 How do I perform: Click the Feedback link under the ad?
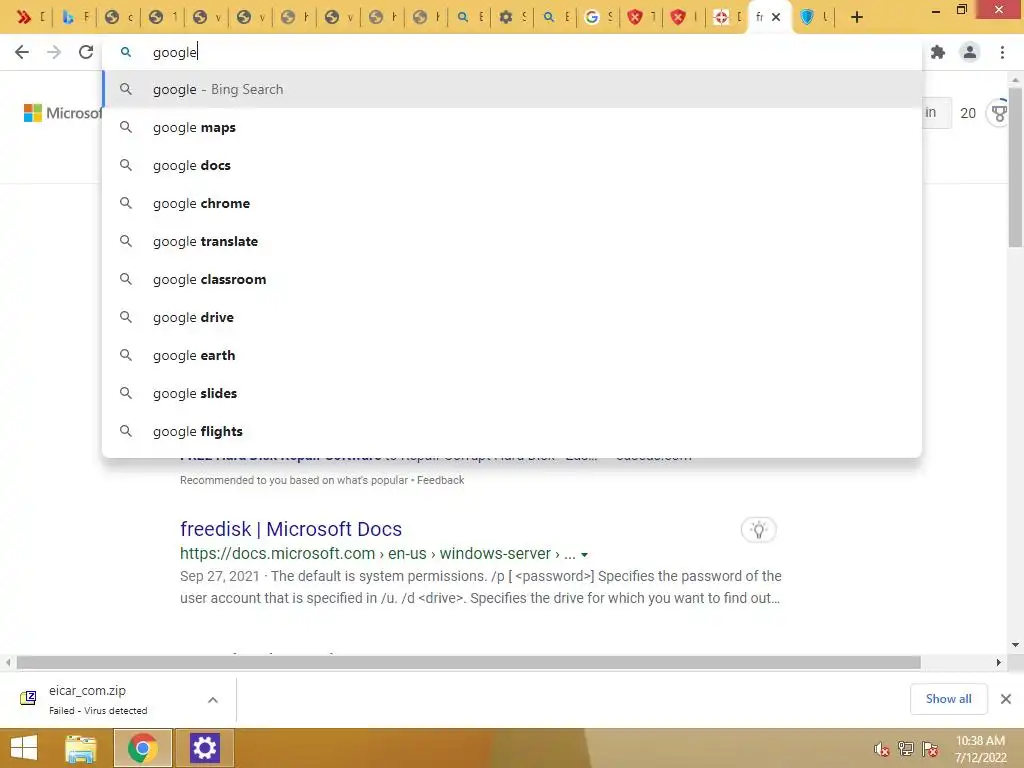pos(441,480)
